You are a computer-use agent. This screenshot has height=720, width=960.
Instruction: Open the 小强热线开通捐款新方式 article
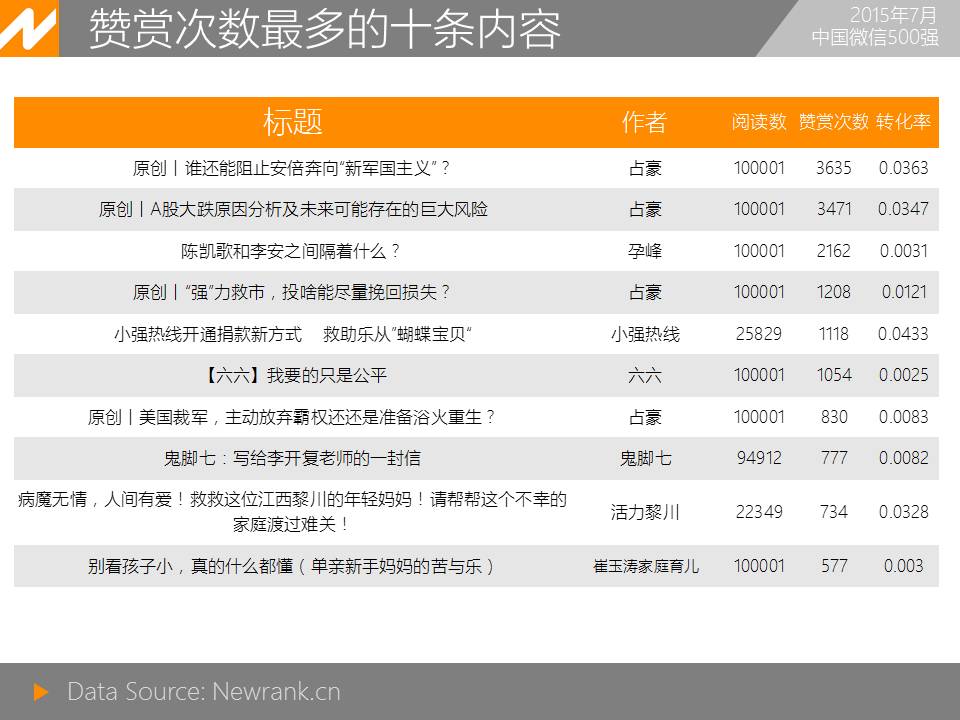[x=292, y=334]
